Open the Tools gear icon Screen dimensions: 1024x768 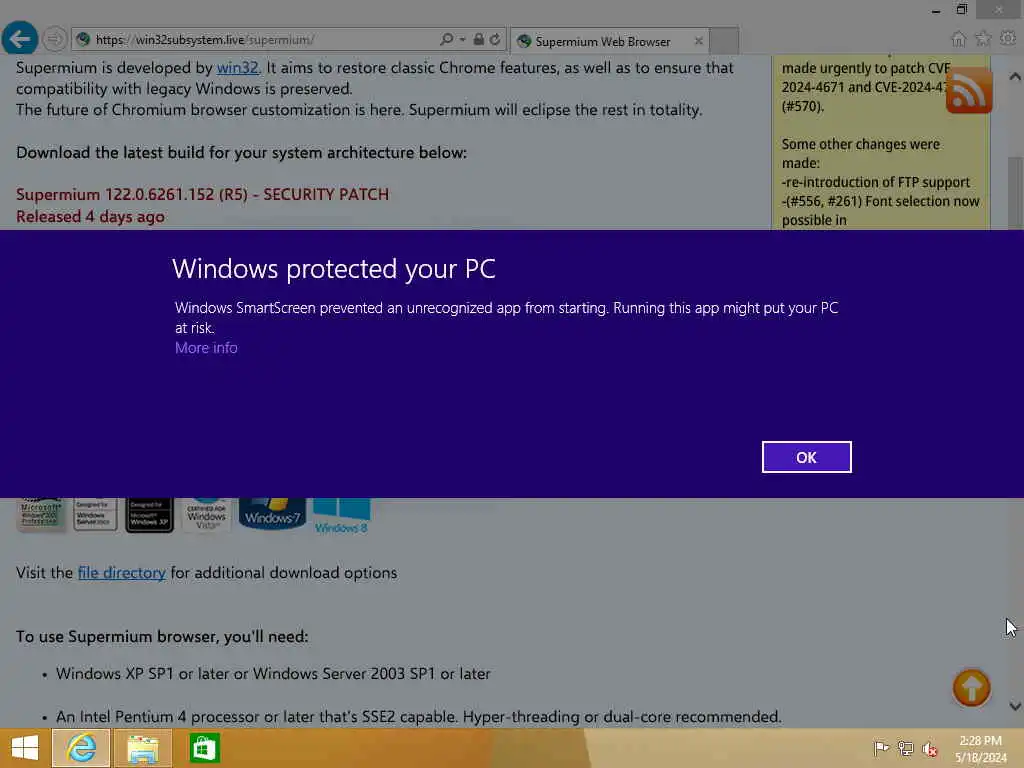pyautogui.click(x=1008, y=39)
